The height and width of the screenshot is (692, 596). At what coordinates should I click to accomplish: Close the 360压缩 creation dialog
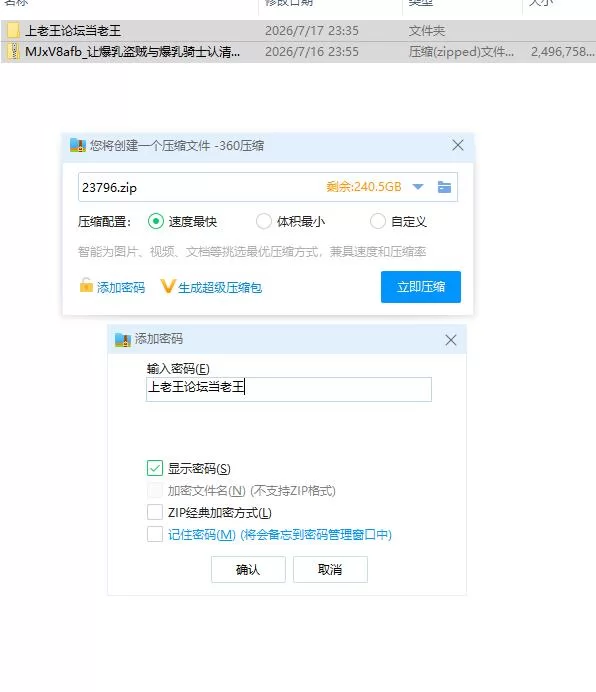click(458, 145)
